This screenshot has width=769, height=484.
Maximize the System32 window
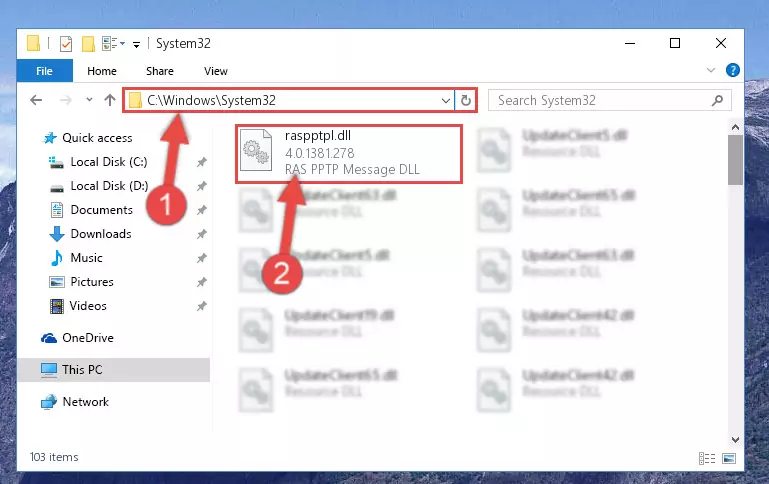pos(675,43)
